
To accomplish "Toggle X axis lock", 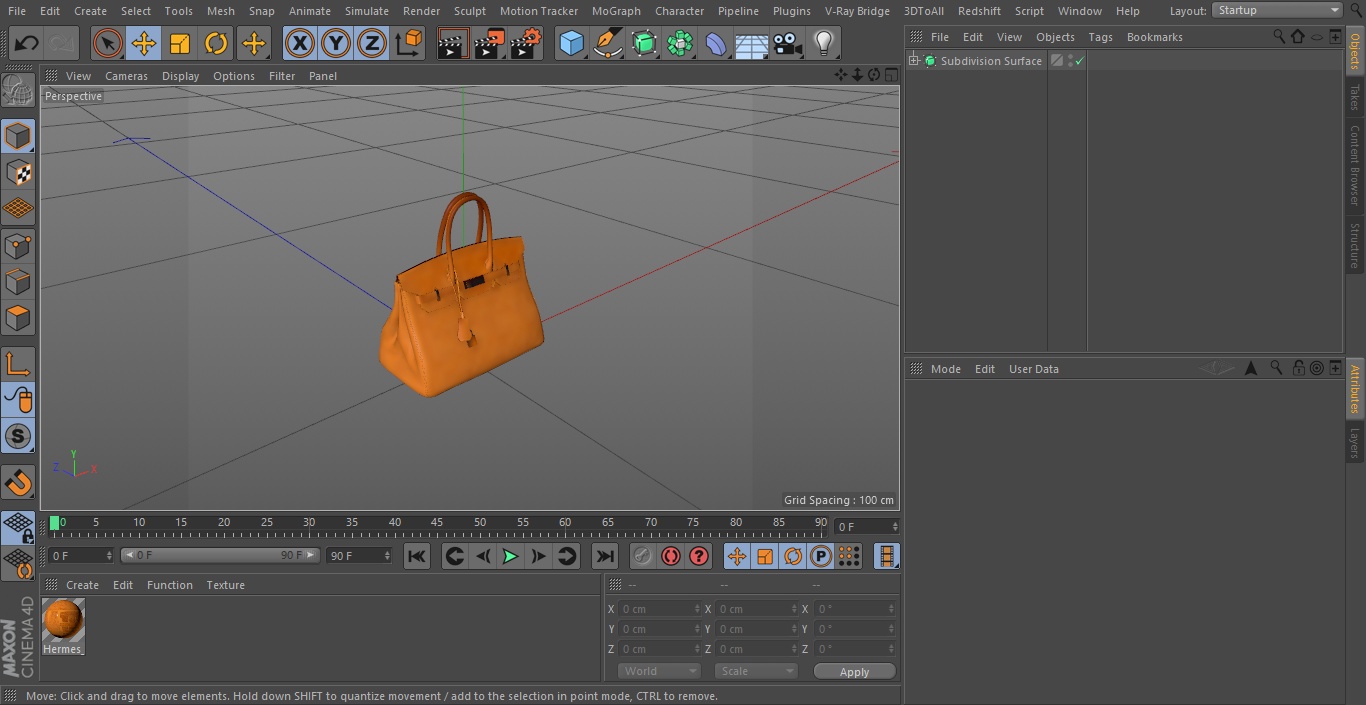I will 299,43.
